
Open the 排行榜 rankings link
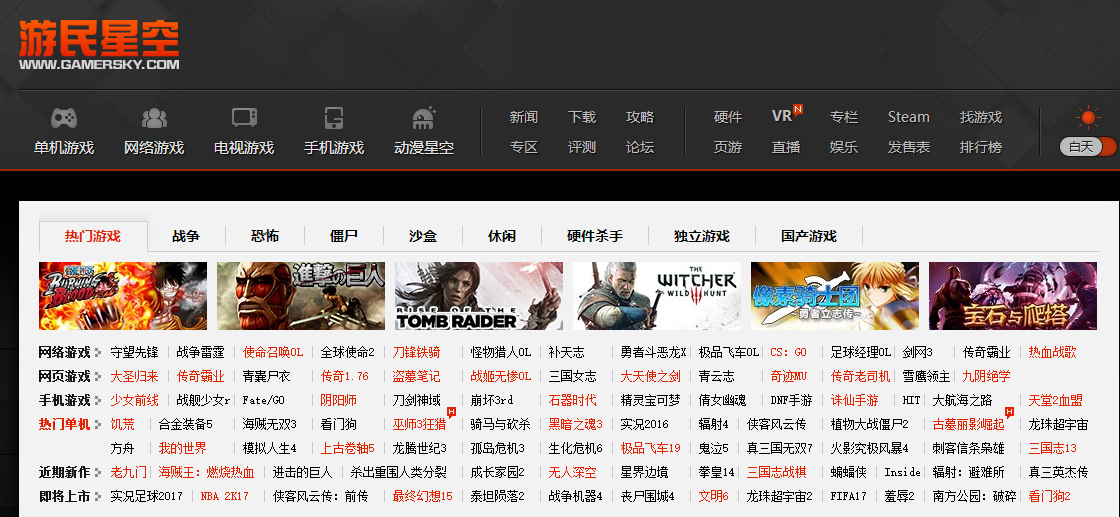981,147
